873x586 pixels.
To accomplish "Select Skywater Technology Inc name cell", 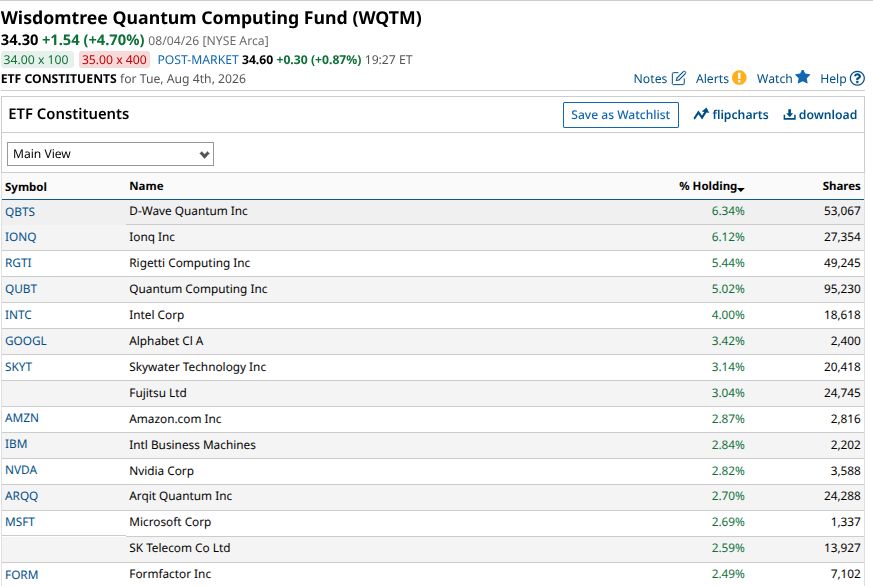I will 198,367.
